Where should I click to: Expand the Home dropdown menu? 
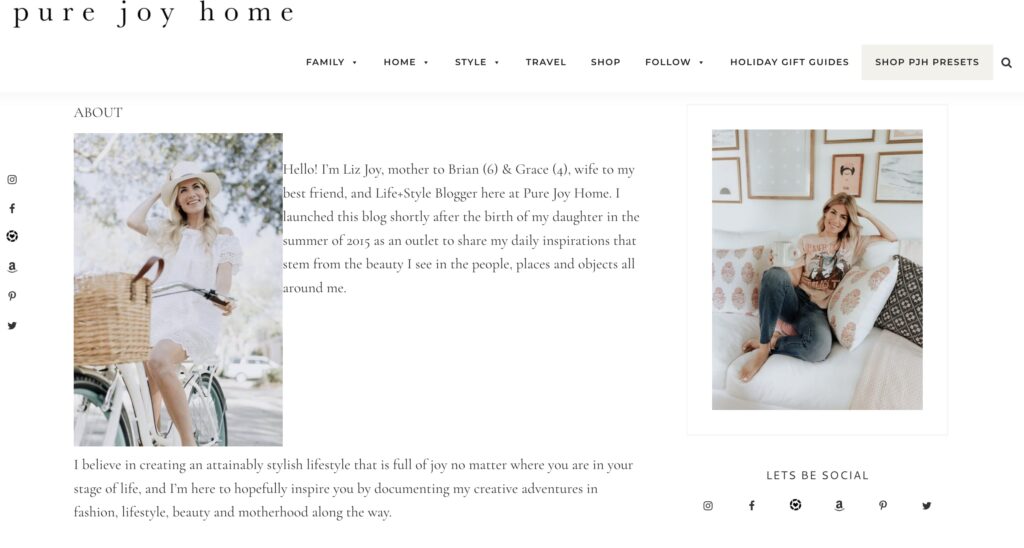406,62
